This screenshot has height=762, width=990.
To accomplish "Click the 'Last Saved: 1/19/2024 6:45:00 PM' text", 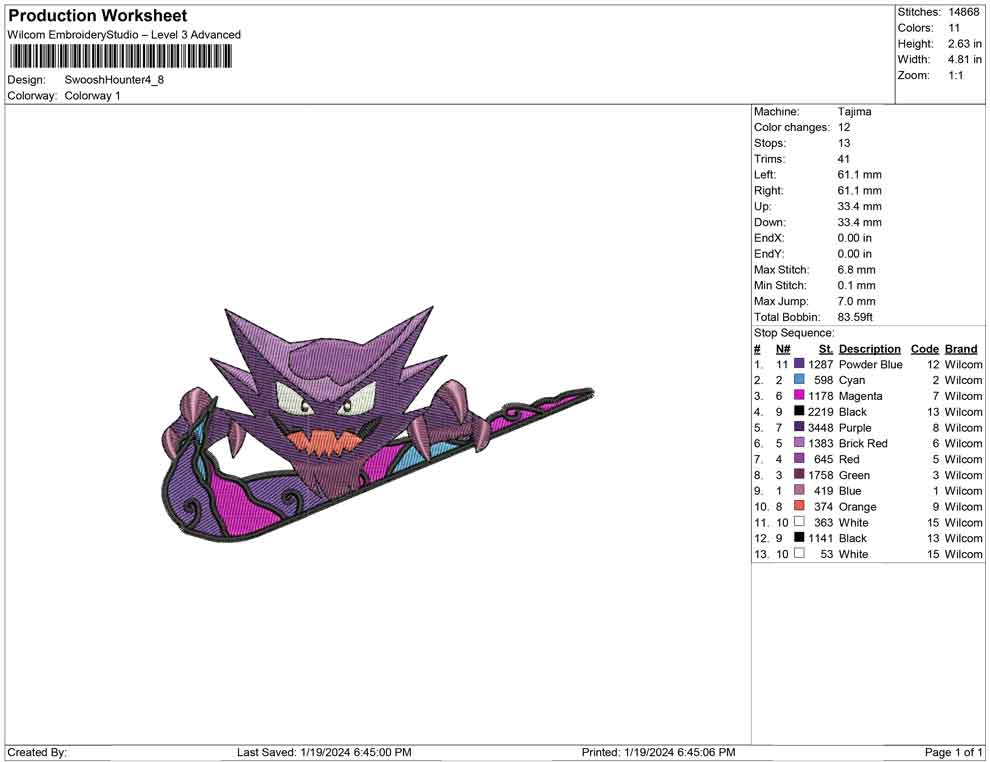I will click(x=324, y=752).
